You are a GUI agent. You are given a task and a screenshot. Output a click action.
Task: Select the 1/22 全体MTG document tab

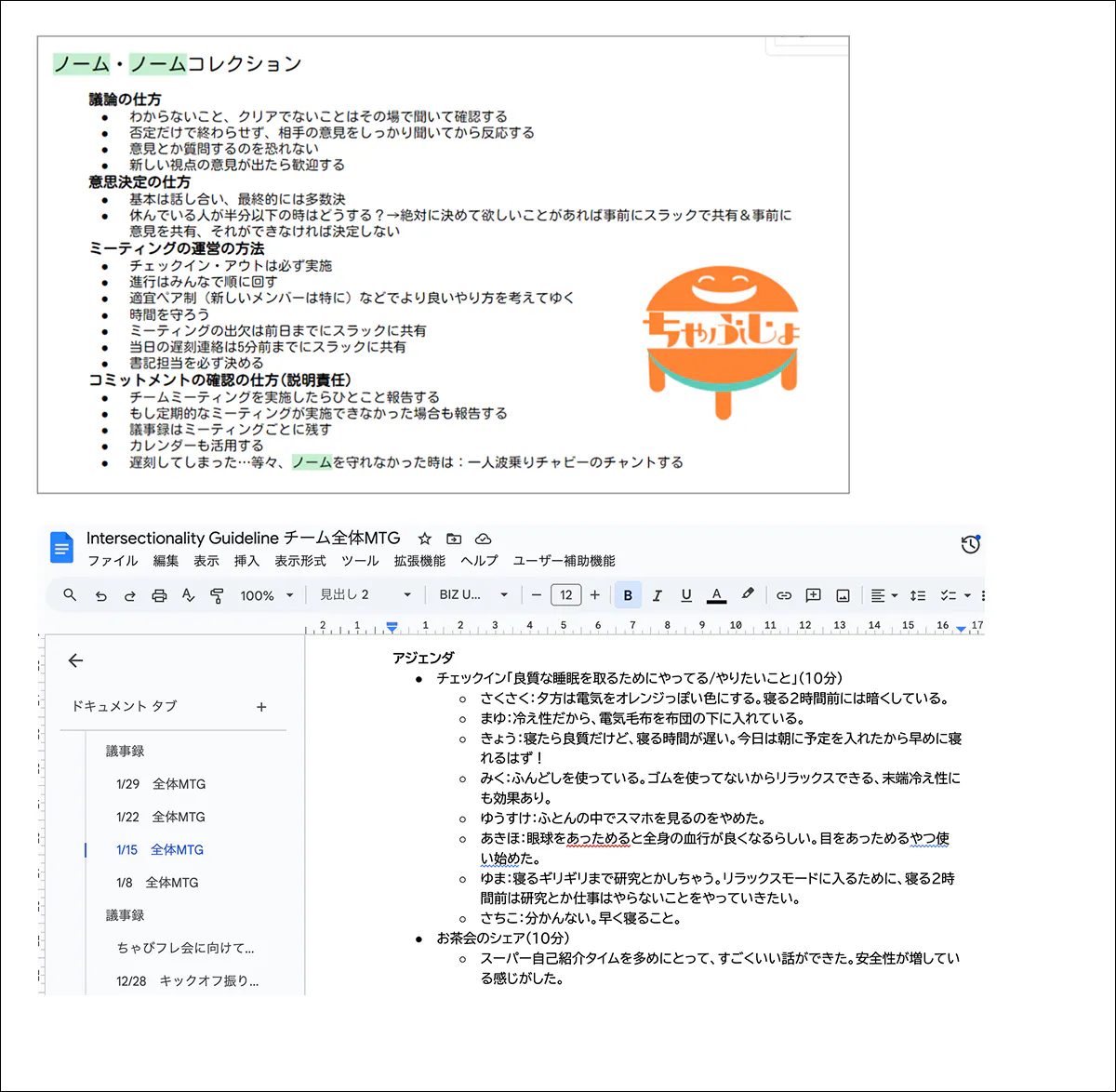pyautogui.click(x=161, y=817)
